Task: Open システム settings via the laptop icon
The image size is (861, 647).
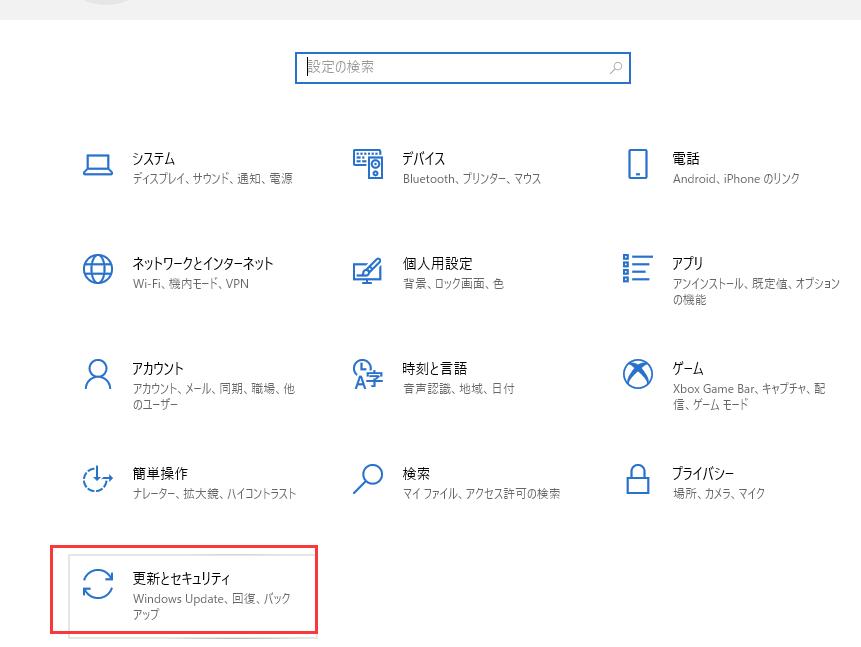Action: (97, 165)
